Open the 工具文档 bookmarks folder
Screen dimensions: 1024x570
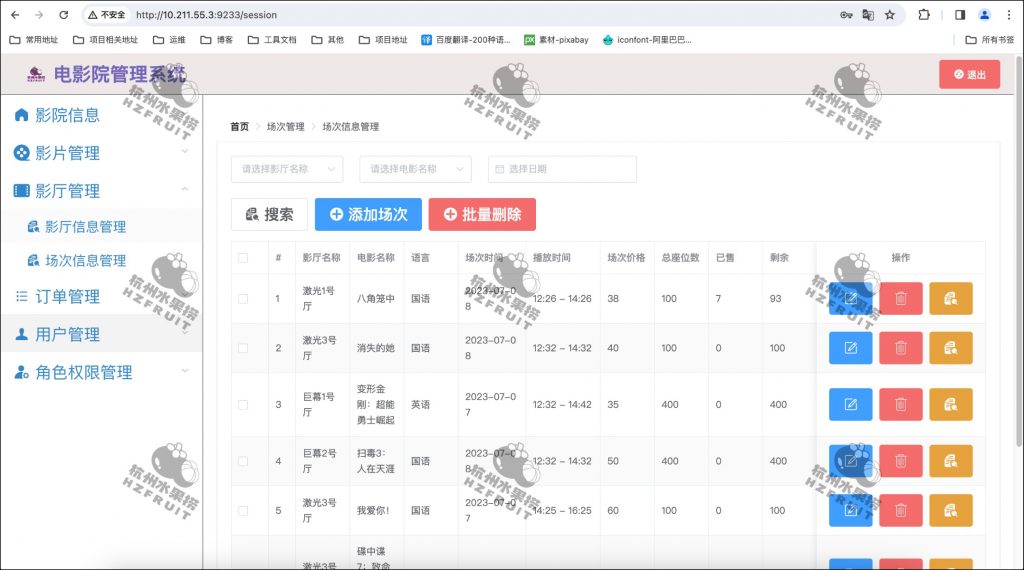tap(272, 40)
